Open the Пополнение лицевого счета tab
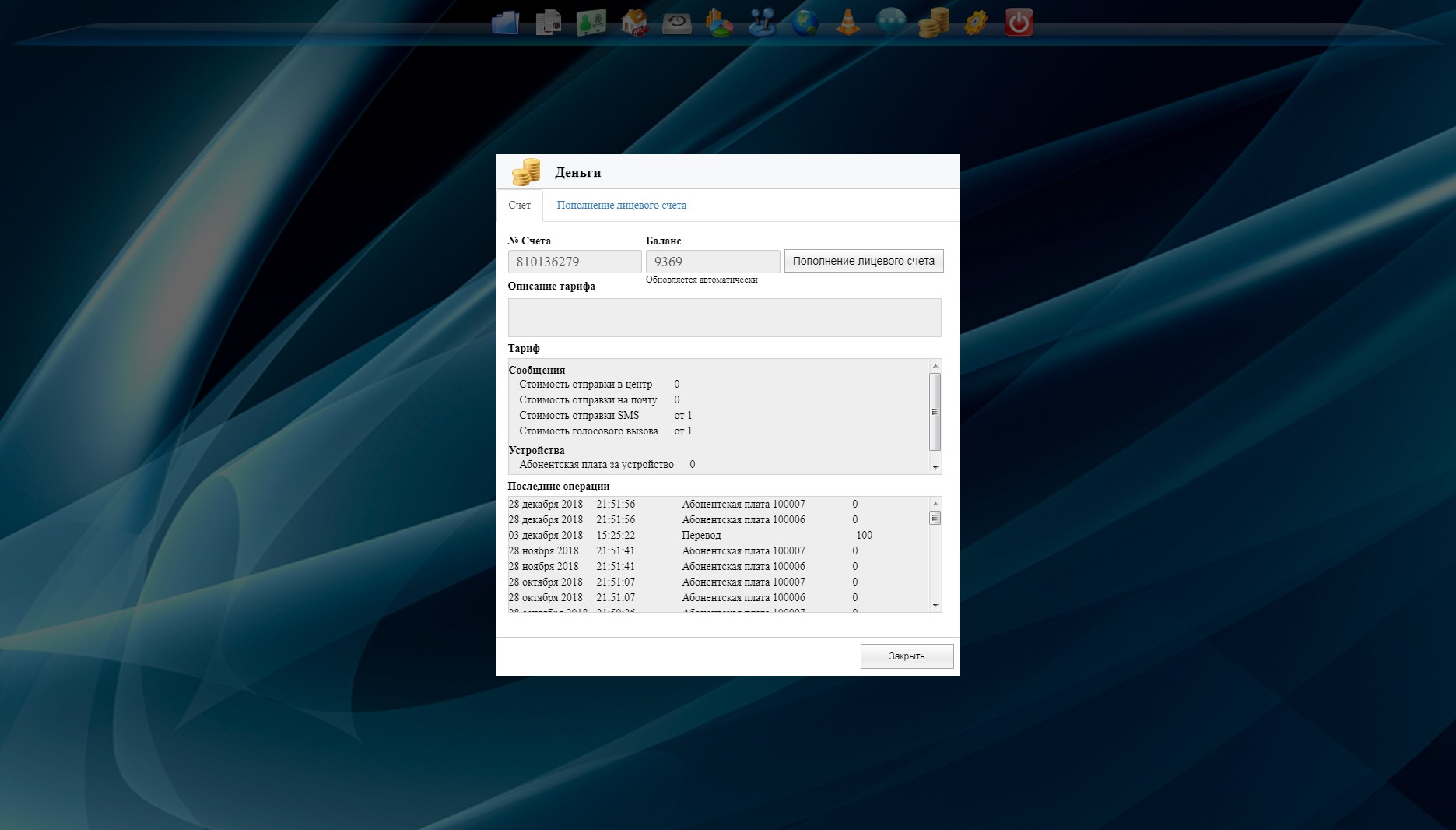Viewport: 1456px width, 830px height. click(x=621, y=206)
